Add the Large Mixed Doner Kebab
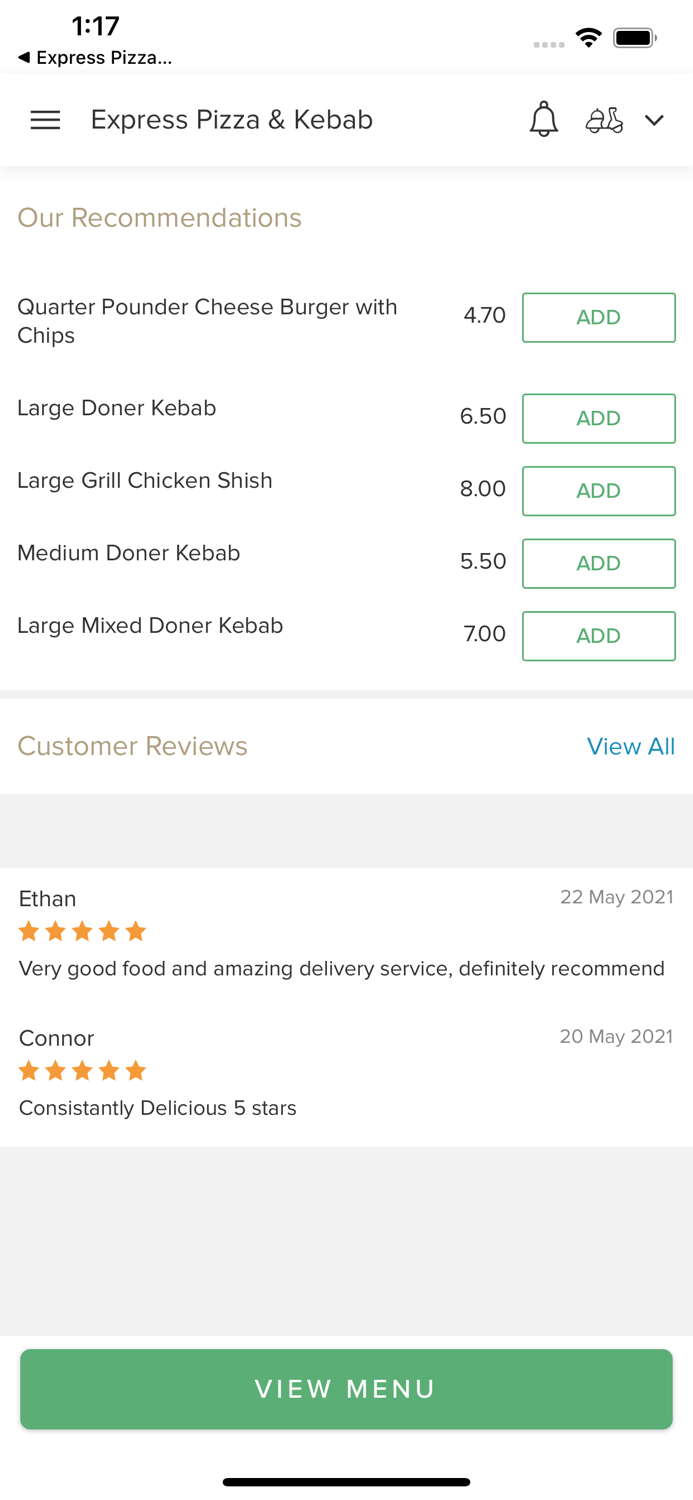 598,636
